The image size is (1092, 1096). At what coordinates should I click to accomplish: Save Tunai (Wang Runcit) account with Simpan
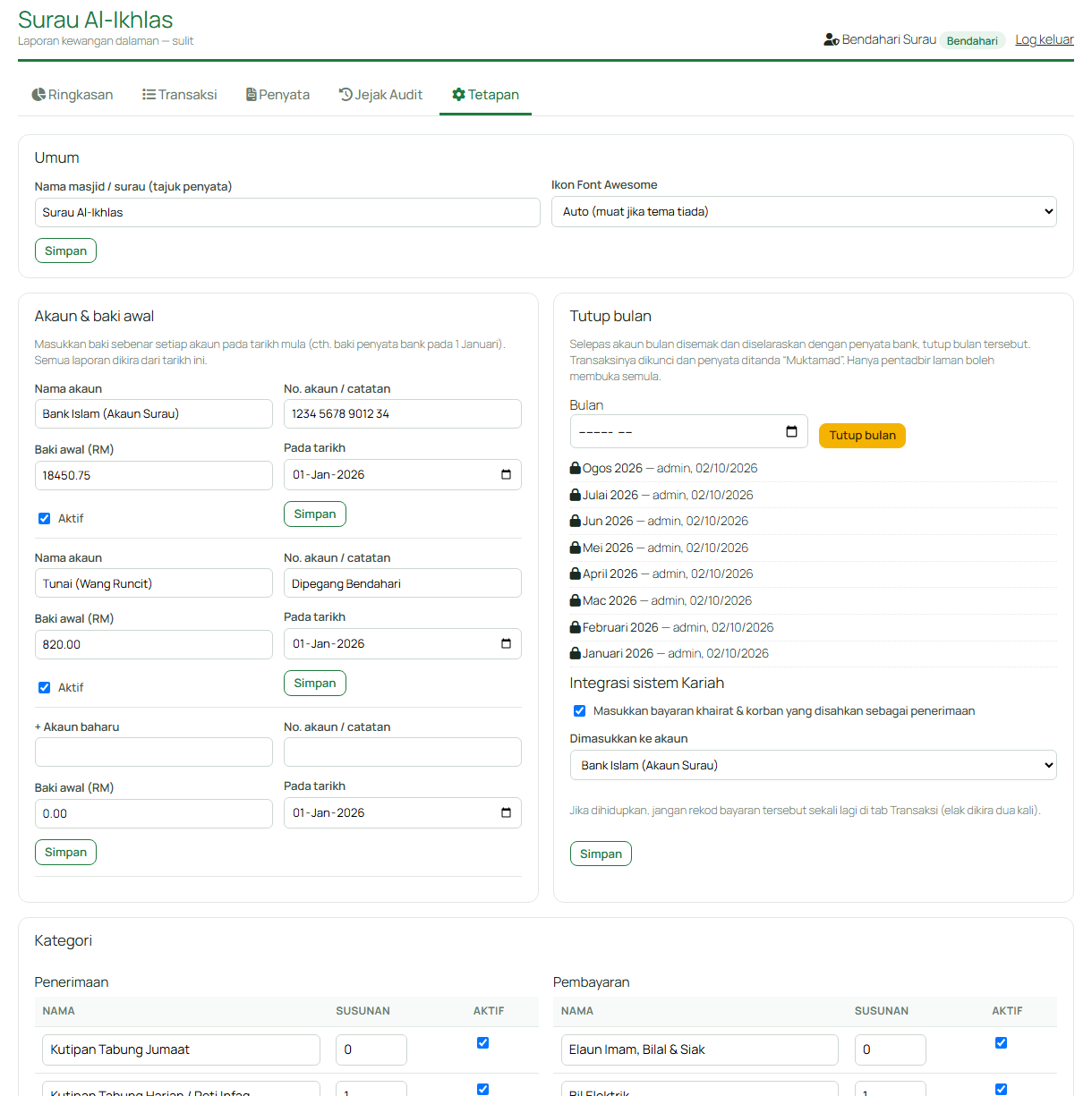[x=315, y=683]
